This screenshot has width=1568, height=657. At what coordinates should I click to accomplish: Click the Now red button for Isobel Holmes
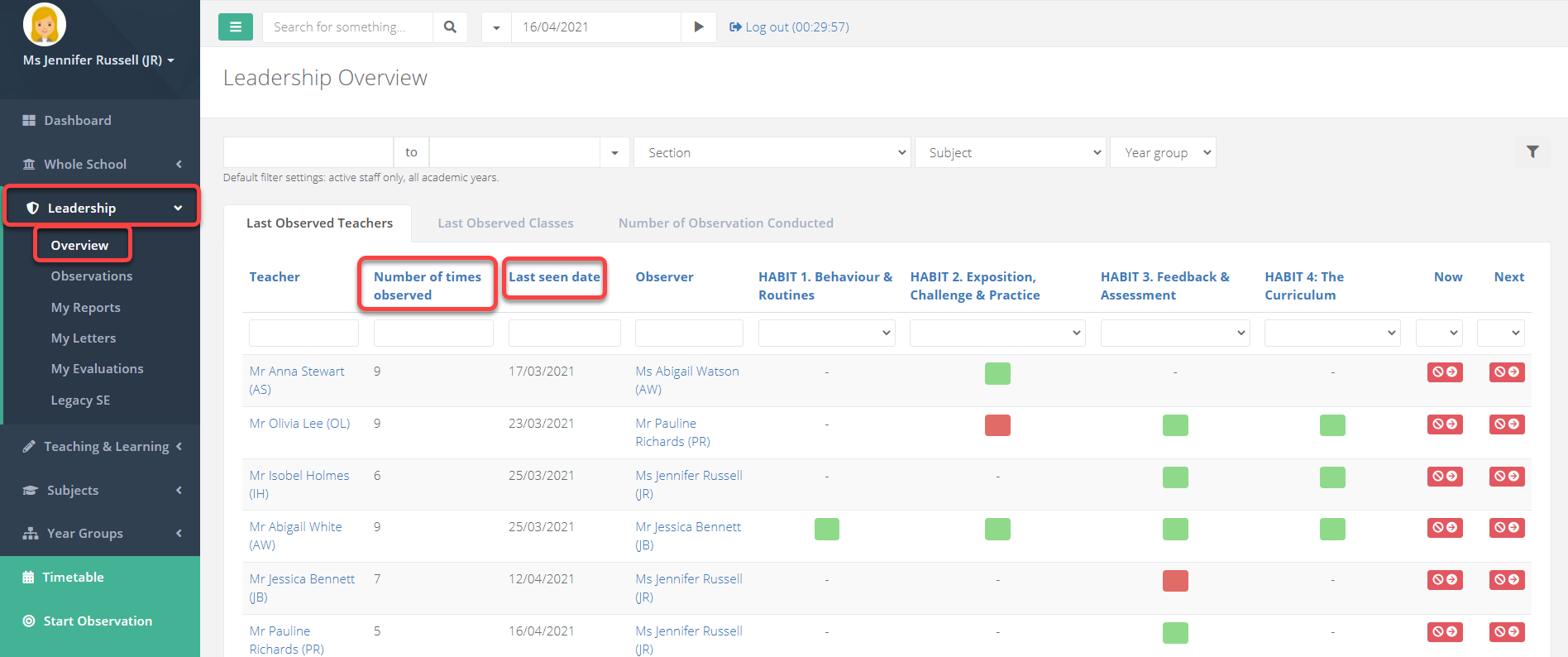[x=1445, y=477]
